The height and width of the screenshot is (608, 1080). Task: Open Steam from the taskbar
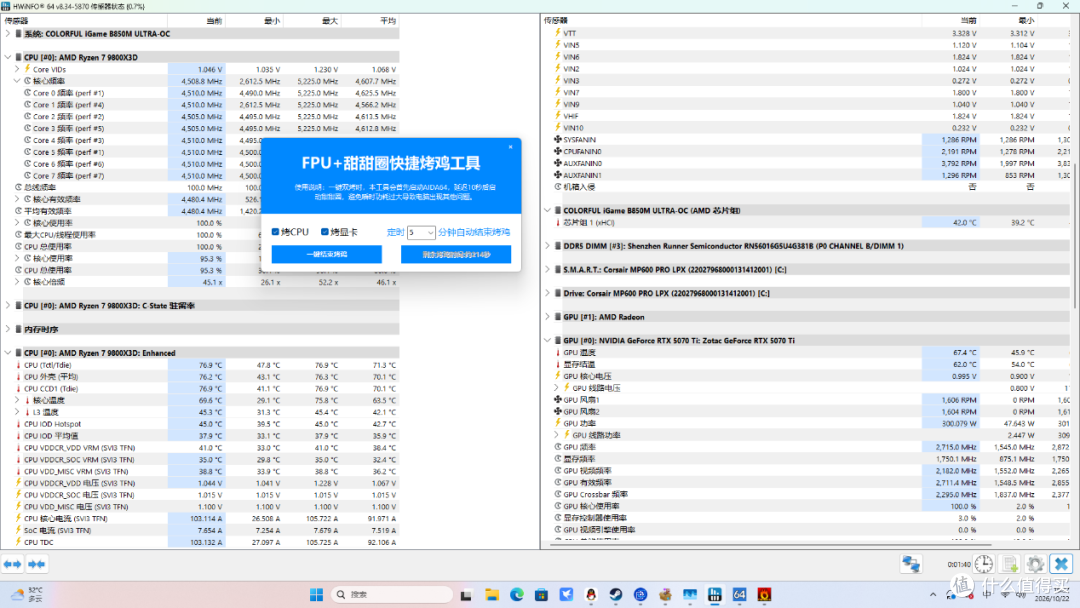[616, 594]
